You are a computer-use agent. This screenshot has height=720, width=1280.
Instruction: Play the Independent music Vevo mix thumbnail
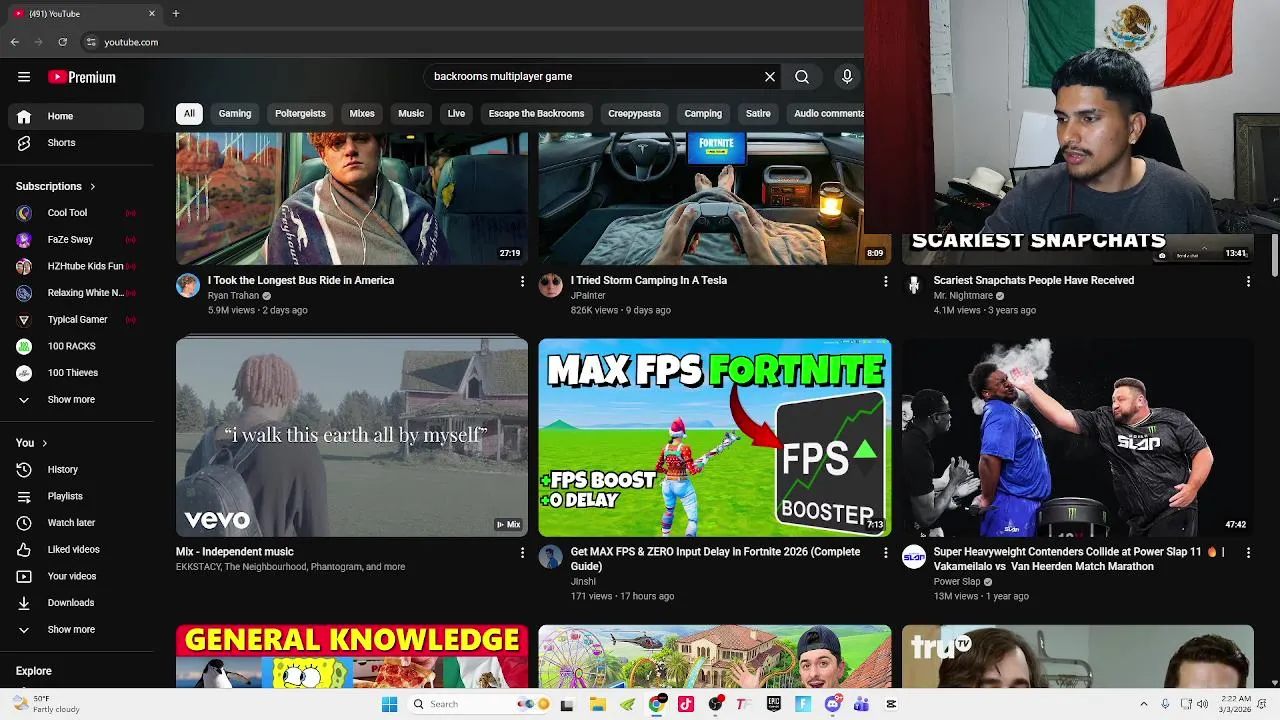tap(352, 437)
